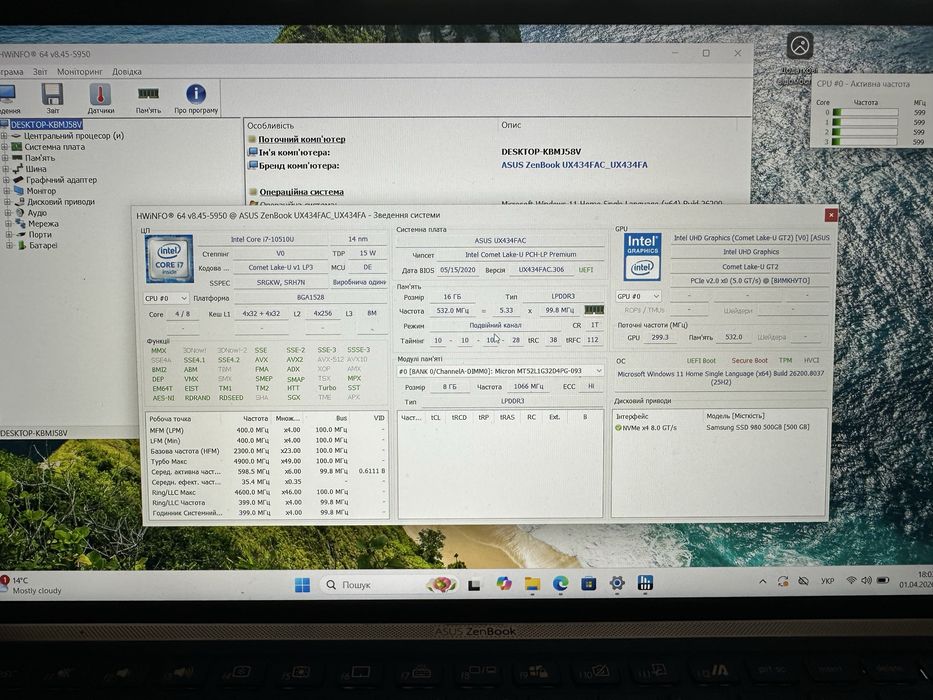Open the Windows Start button
Viewport: 933px width, 700px height.
coord(302,585)
